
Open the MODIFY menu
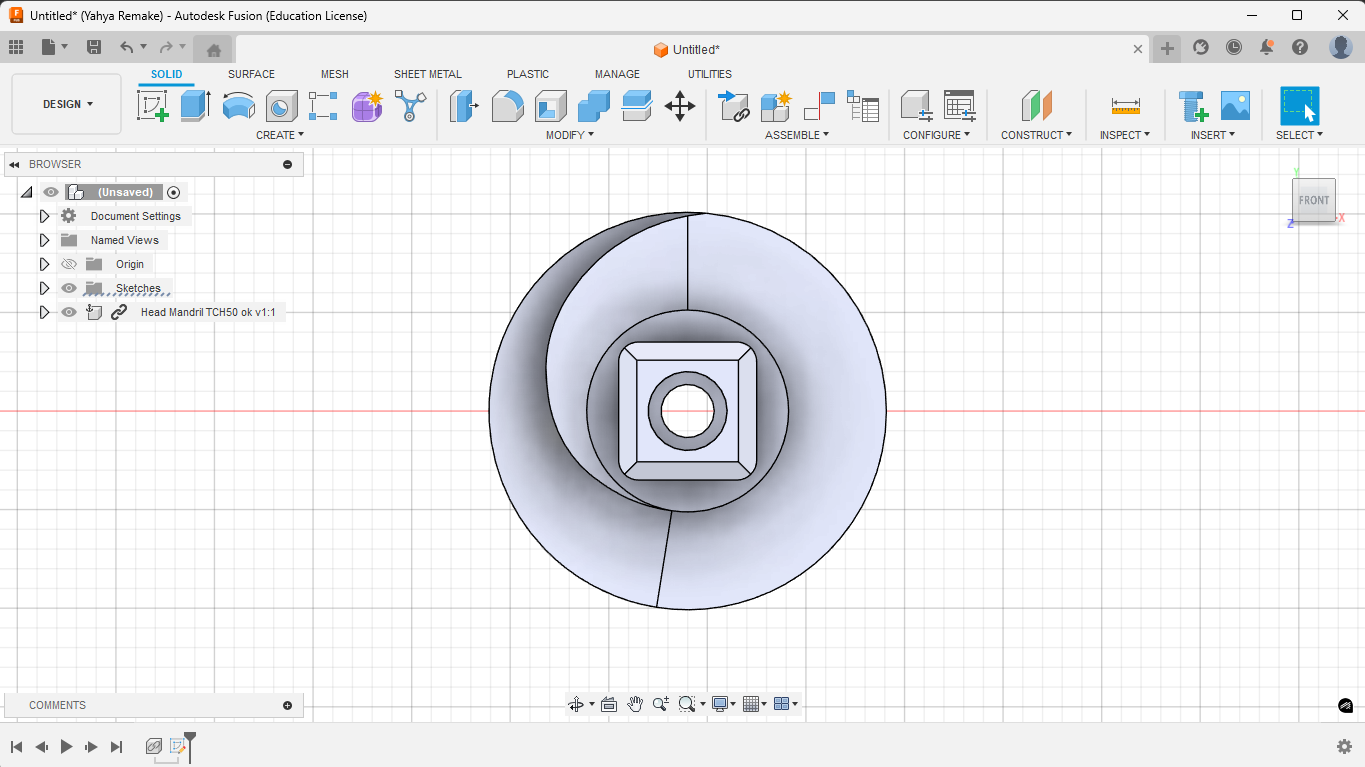(x=569, y=135)
